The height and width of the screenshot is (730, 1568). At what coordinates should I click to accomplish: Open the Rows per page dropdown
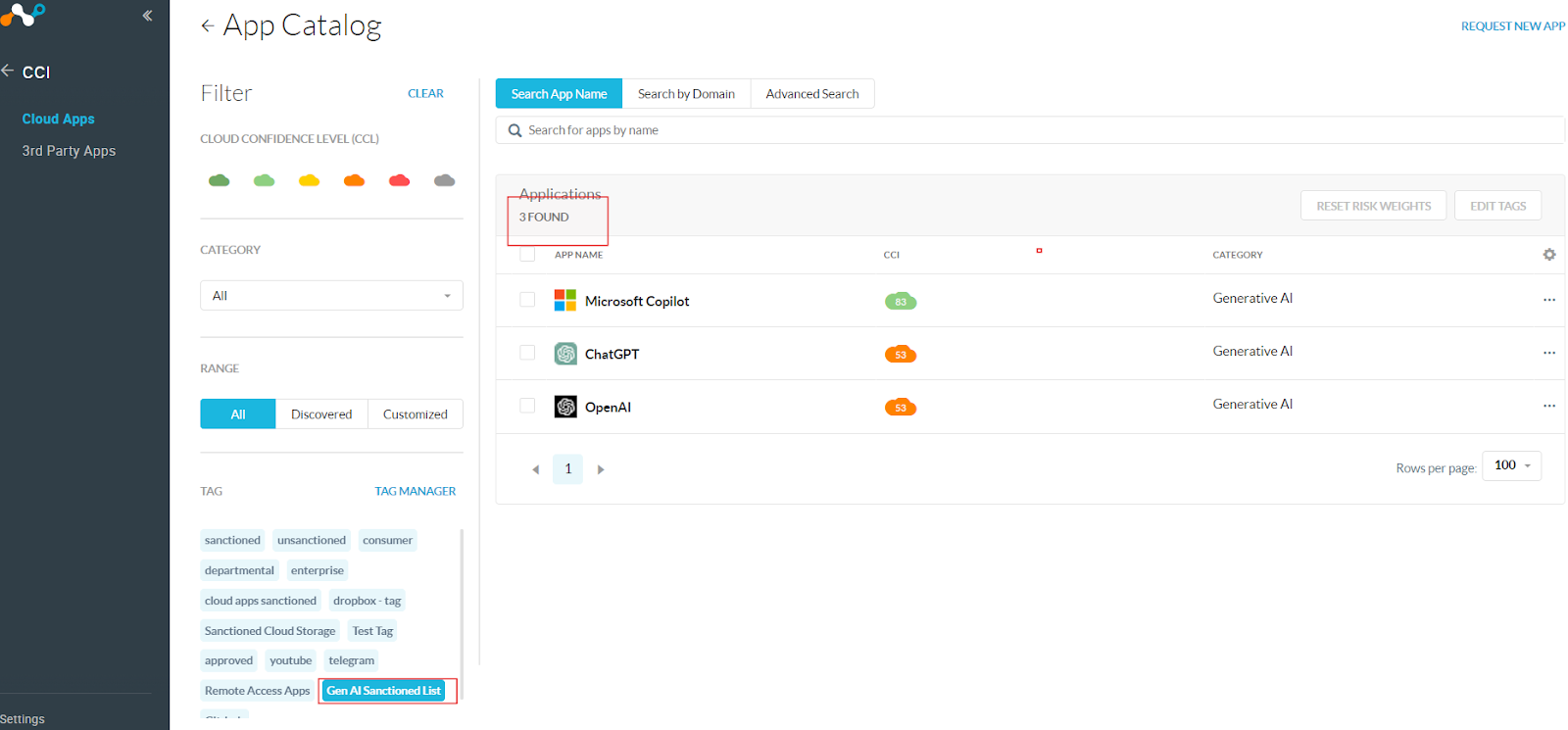pyautogui.click(x=1511, y=465)
